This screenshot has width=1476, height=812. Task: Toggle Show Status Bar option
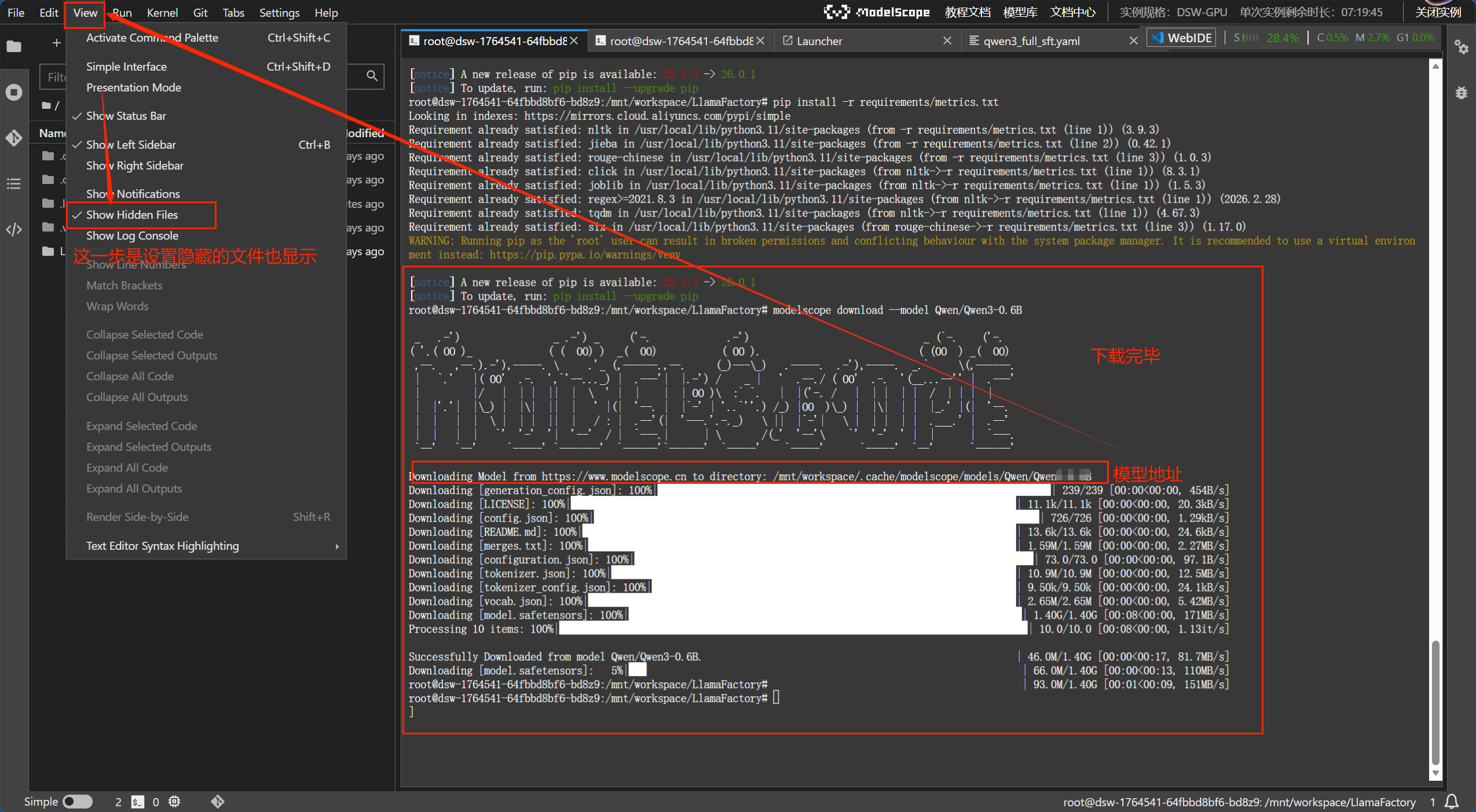click(x=126, y=116)
